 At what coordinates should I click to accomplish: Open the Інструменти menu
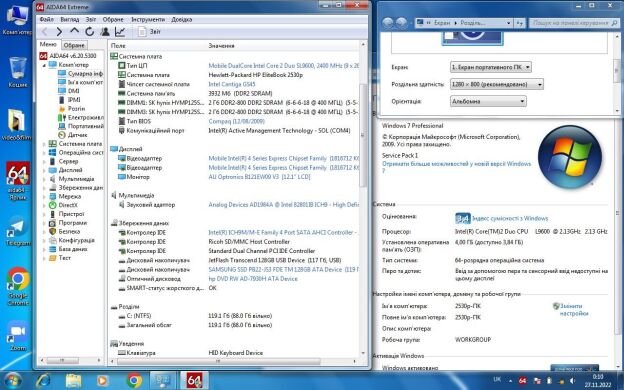tap(148, 19)
